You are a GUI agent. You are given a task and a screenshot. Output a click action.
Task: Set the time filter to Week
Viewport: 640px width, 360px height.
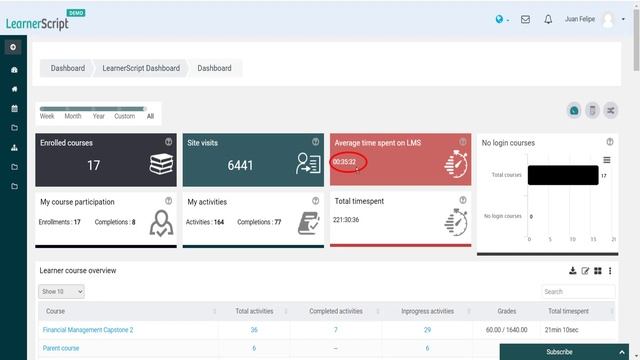click(x=47, y=116)
